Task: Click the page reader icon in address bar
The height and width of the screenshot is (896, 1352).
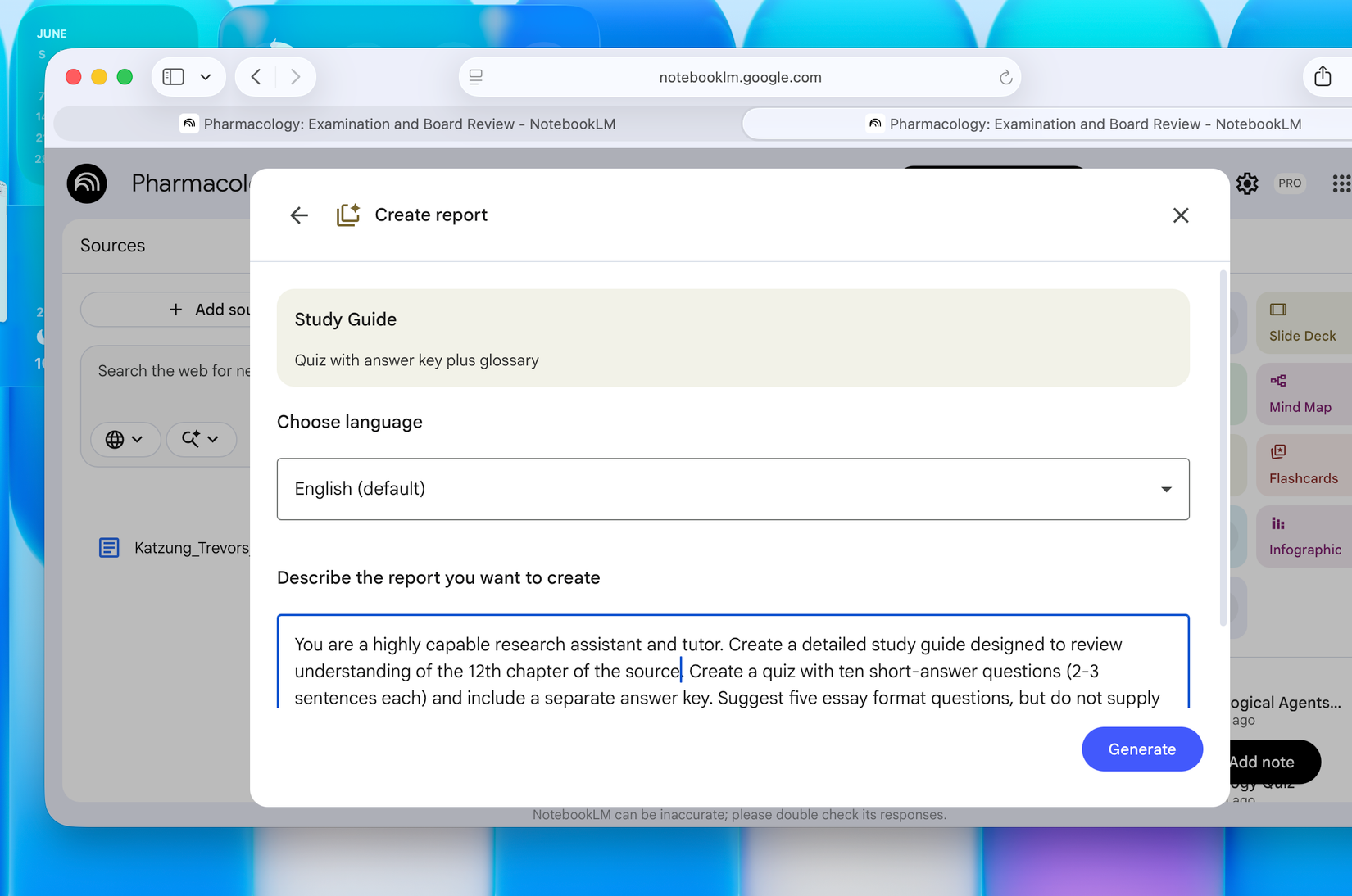Action: pyautogui.click(x=476, y=77)
